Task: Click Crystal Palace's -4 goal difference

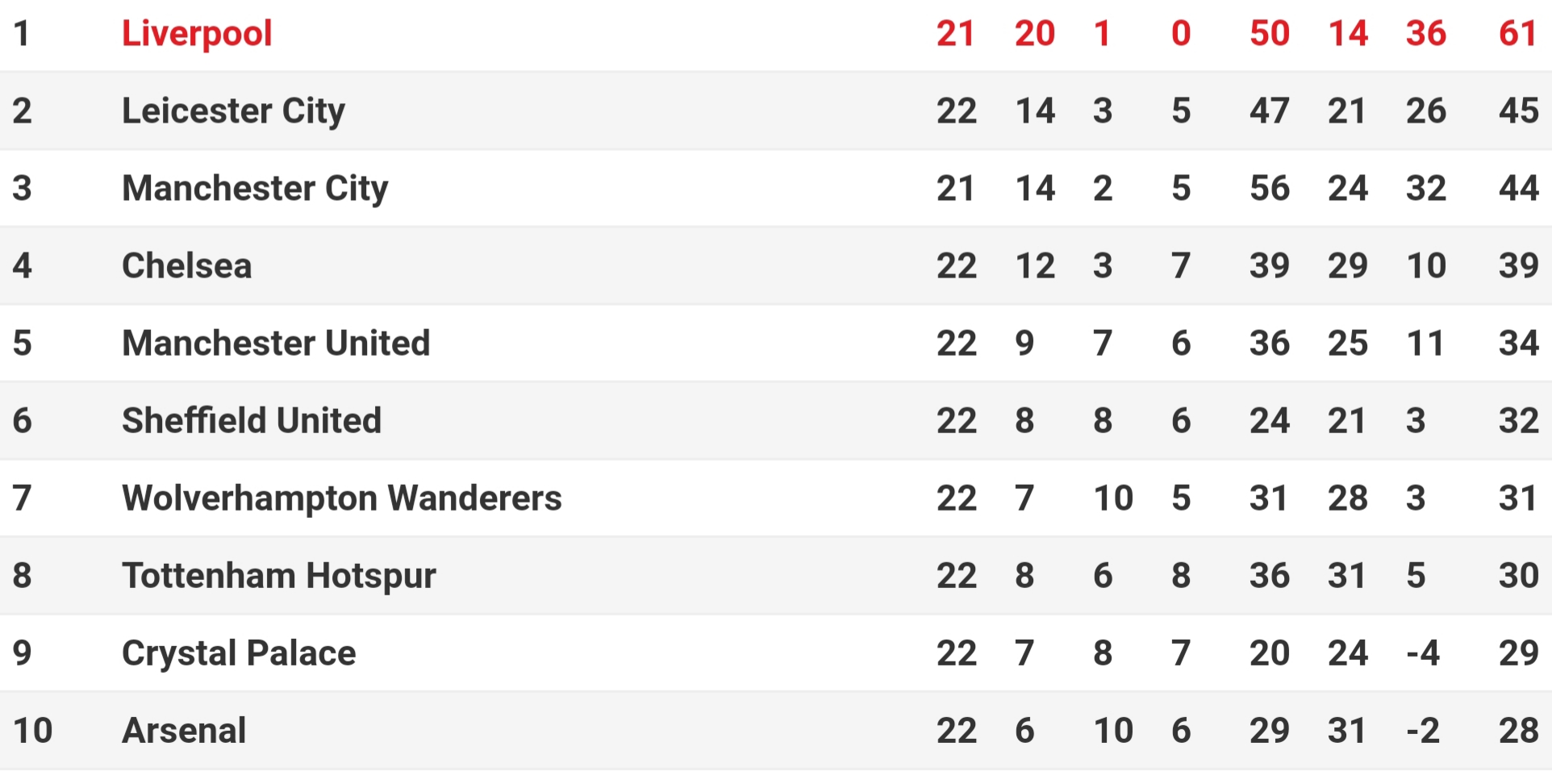Action: pyautogui.click(x=1423, y=653)
